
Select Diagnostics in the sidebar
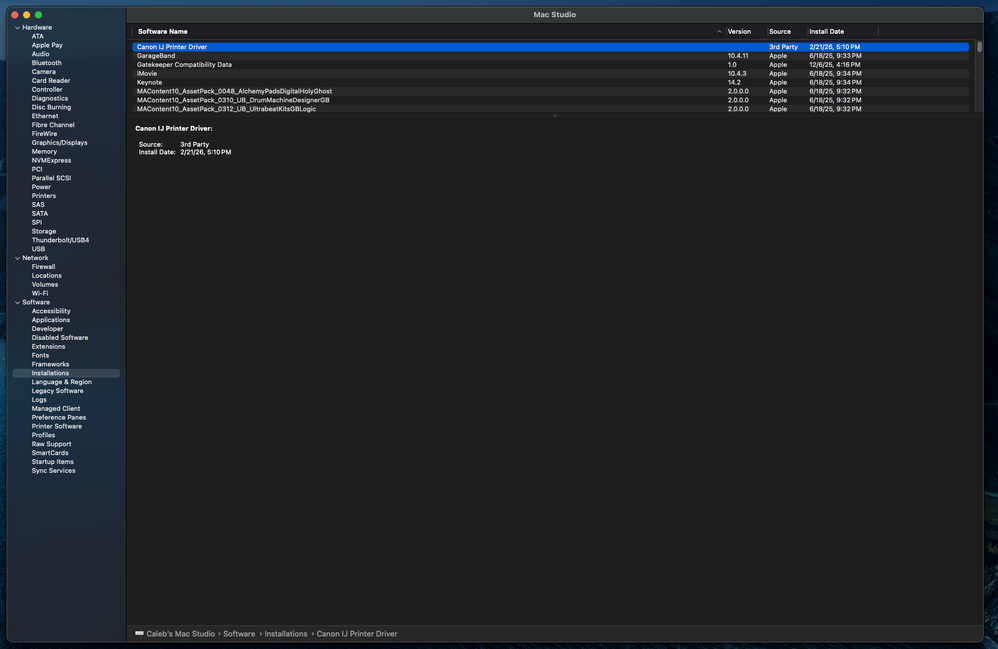[50, 99]
